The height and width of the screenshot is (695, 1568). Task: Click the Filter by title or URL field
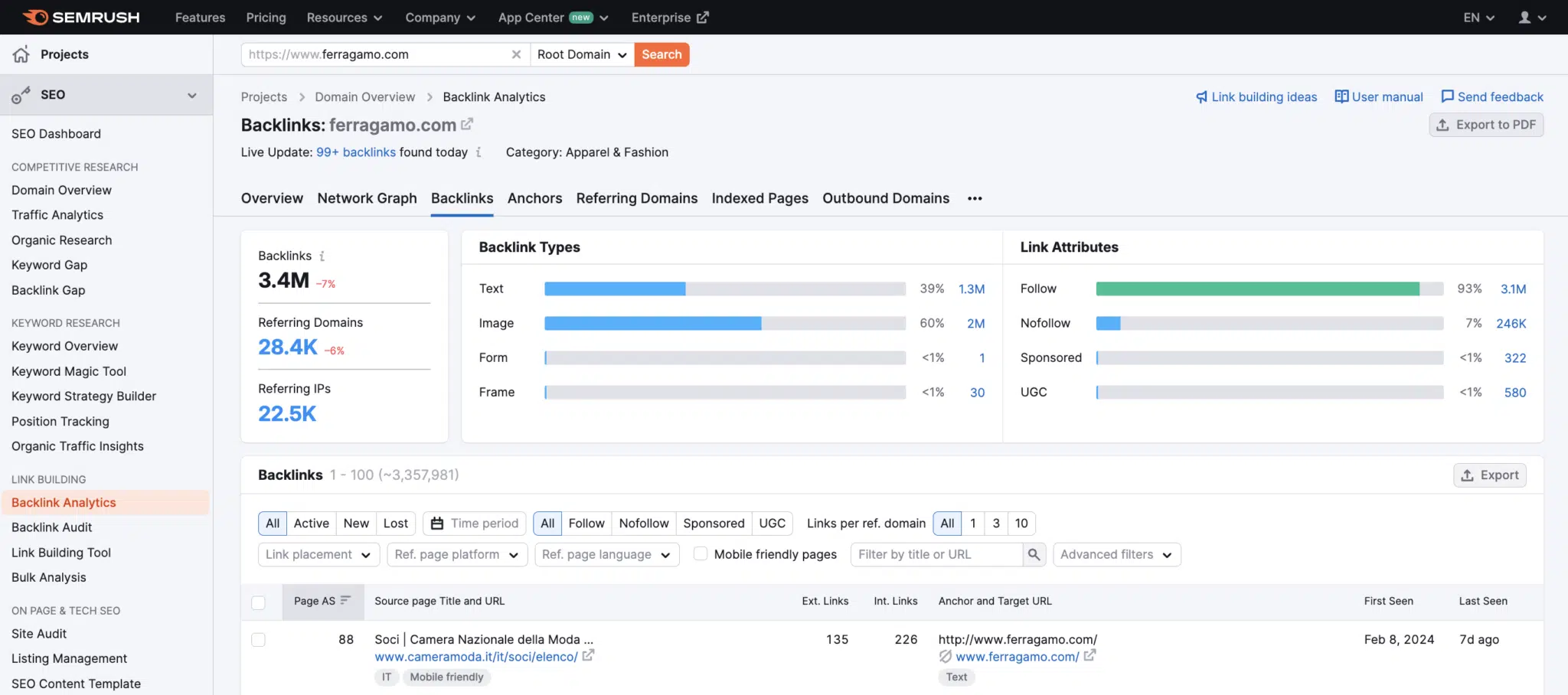click(x=936, y=554)
